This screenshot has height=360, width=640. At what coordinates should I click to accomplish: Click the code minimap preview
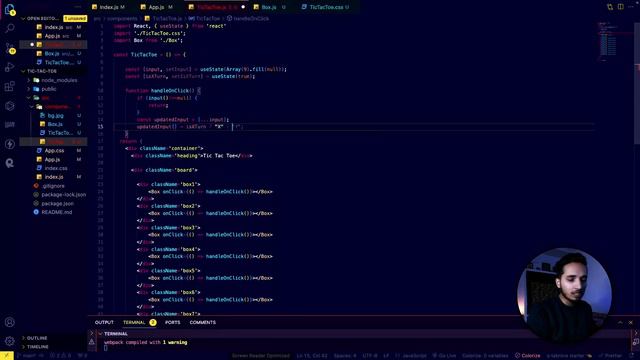607,41
